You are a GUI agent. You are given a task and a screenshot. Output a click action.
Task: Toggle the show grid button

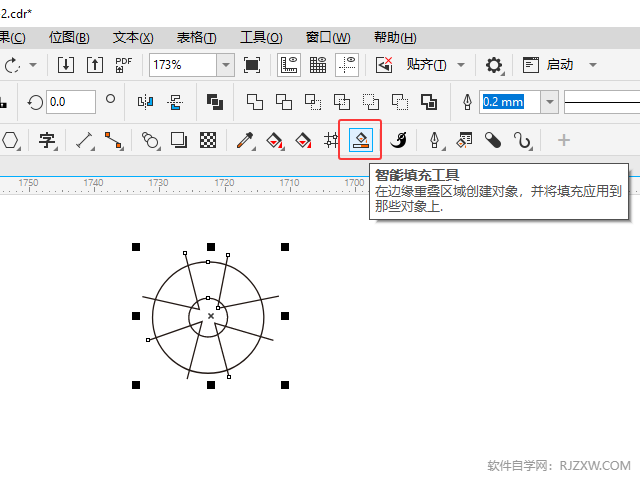318,65
